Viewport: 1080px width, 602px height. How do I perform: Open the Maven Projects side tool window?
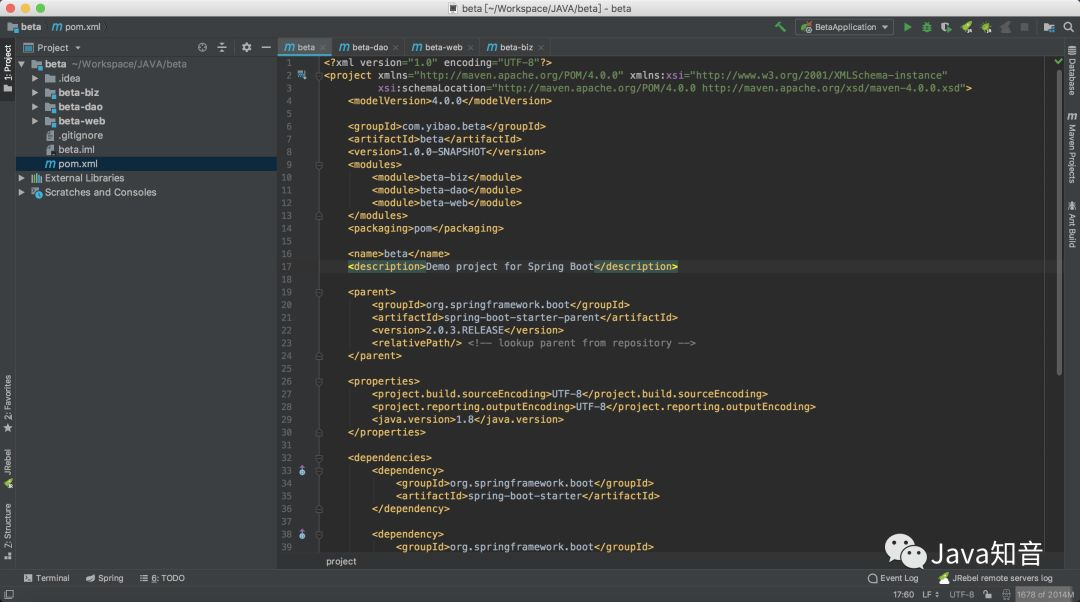tap(1072, 147)
